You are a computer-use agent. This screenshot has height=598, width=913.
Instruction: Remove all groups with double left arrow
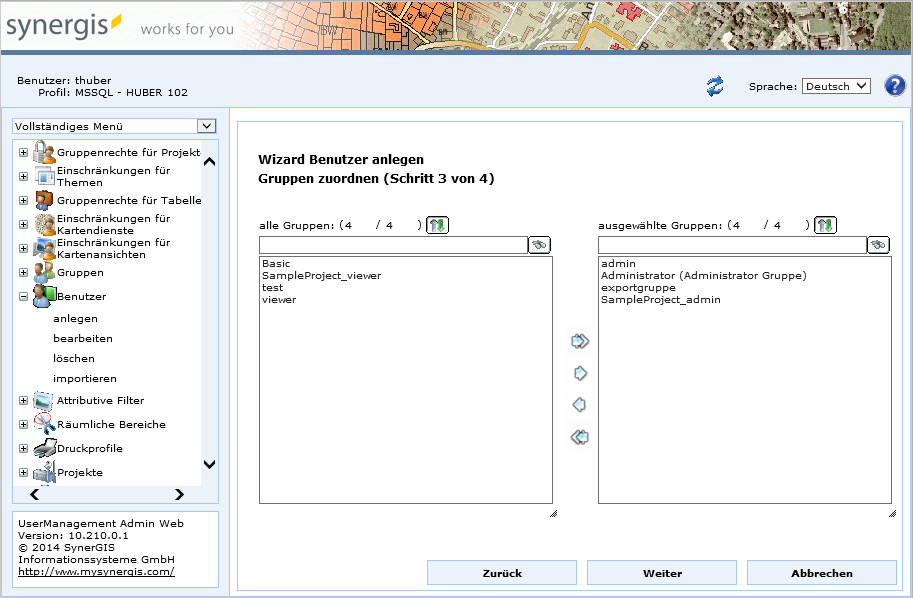pos(579,437)
